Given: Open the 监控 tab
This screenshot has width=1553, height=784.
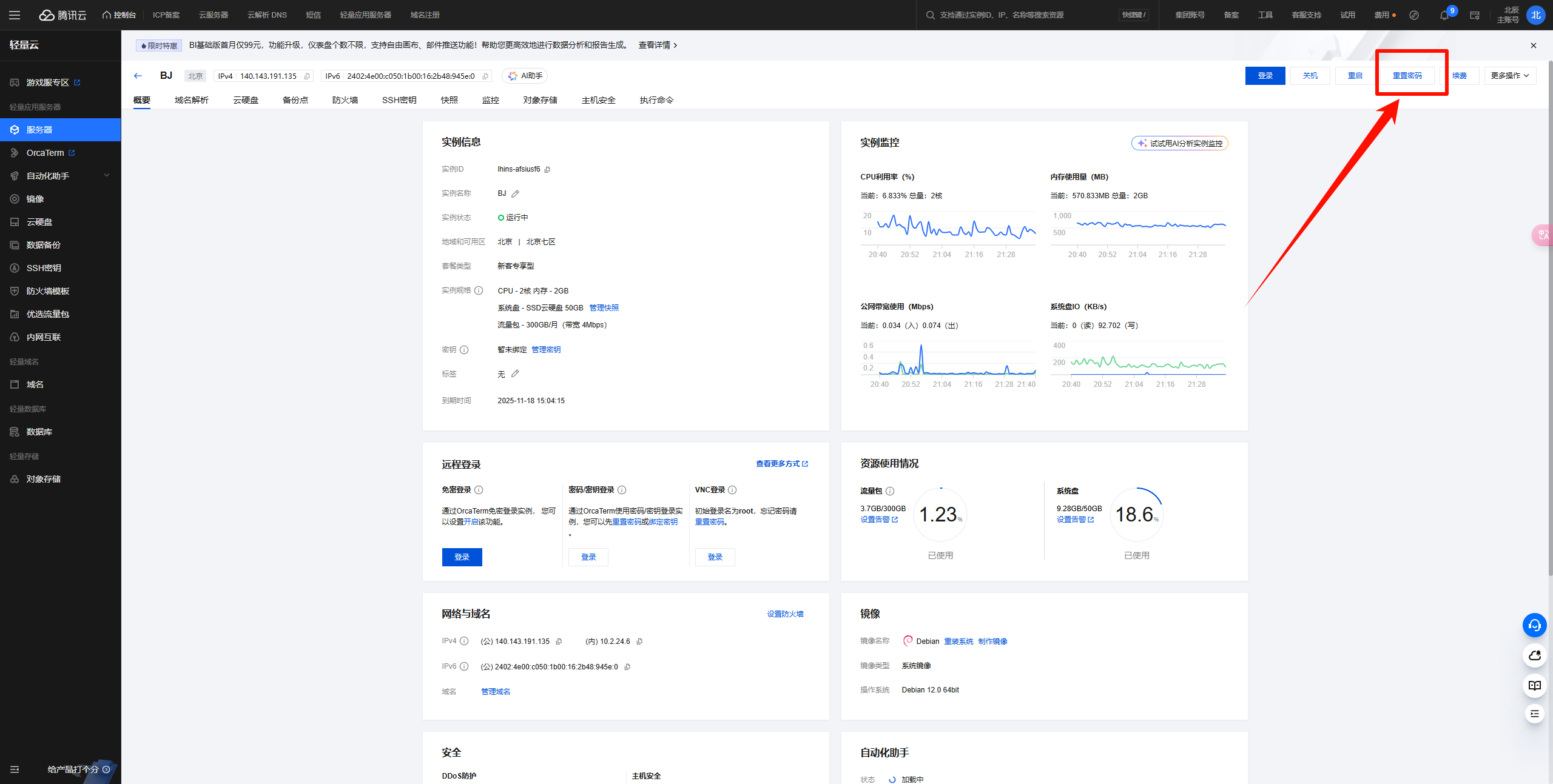Looking at the screenshot, I should tap(490, 100).
